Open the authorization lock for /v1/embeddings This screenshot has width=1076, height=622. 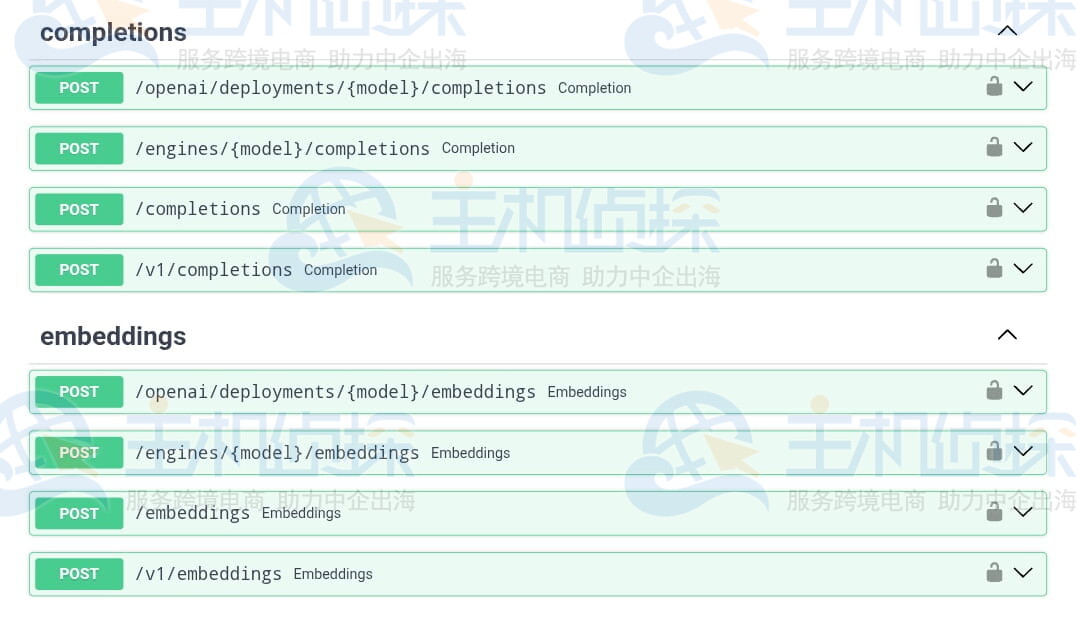pos(994,573)
